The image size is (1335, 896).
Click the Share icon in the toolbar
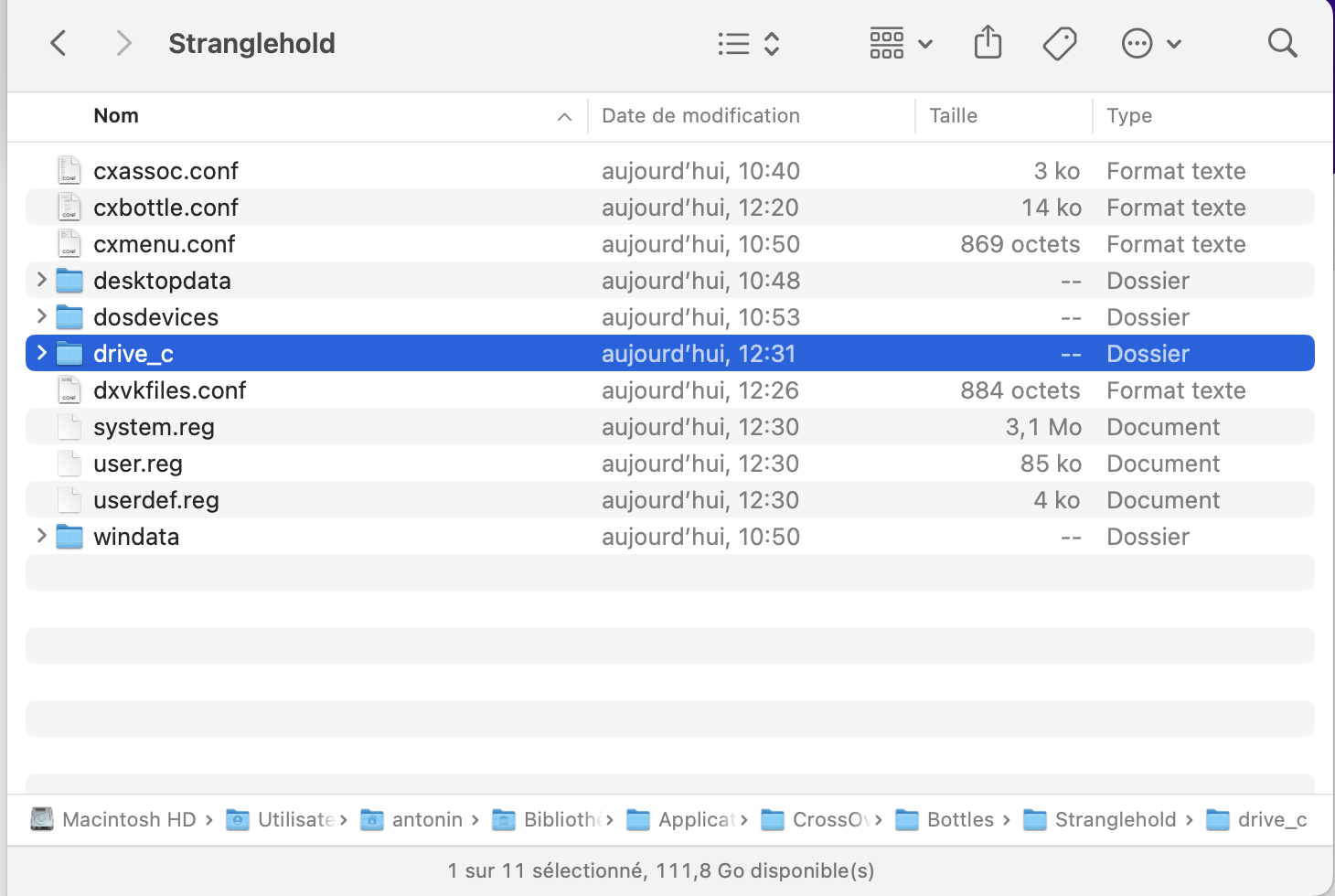(988, 43)
